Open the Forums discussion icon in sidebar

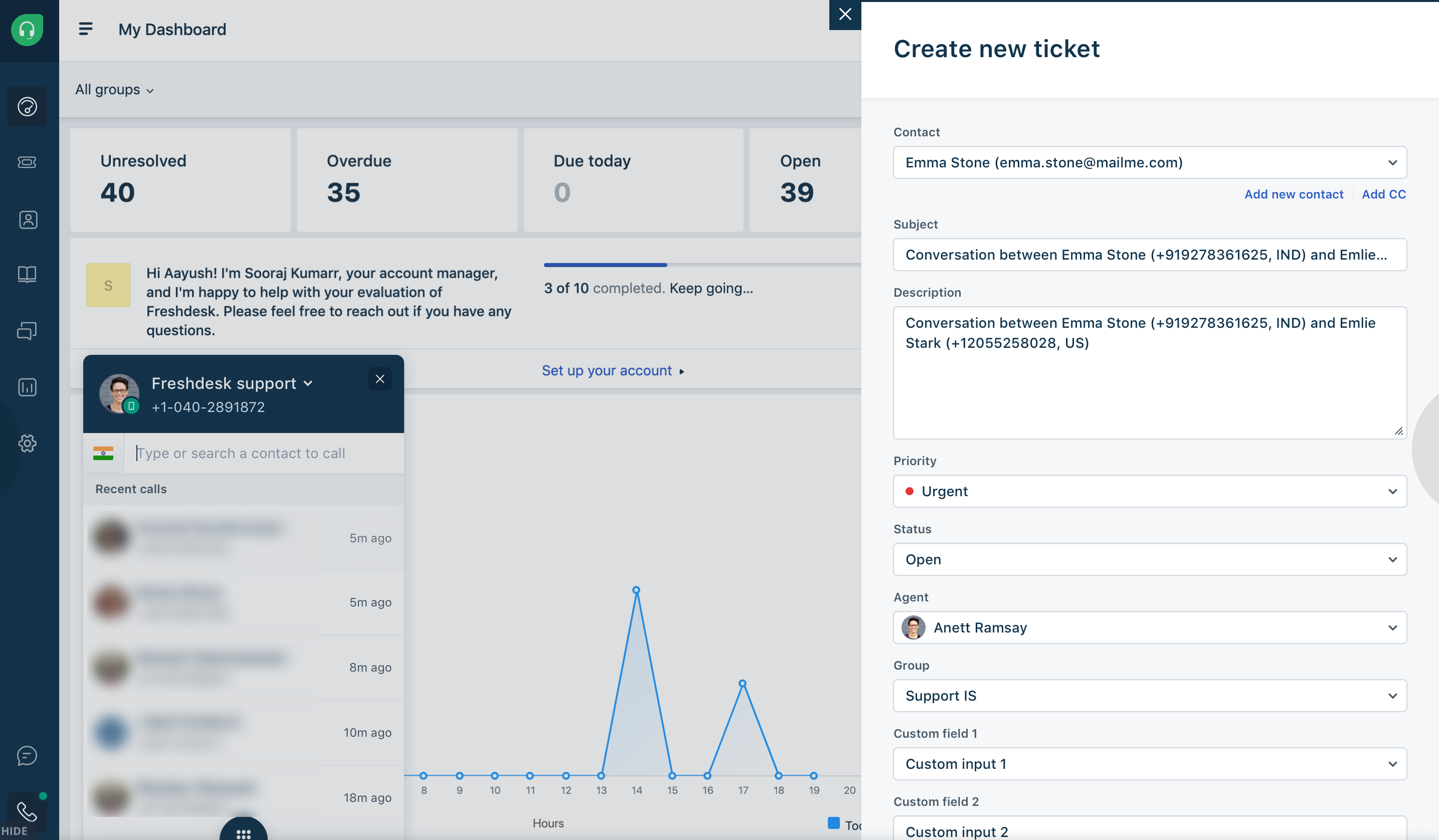pyautogui.click(x=27, y=330)
